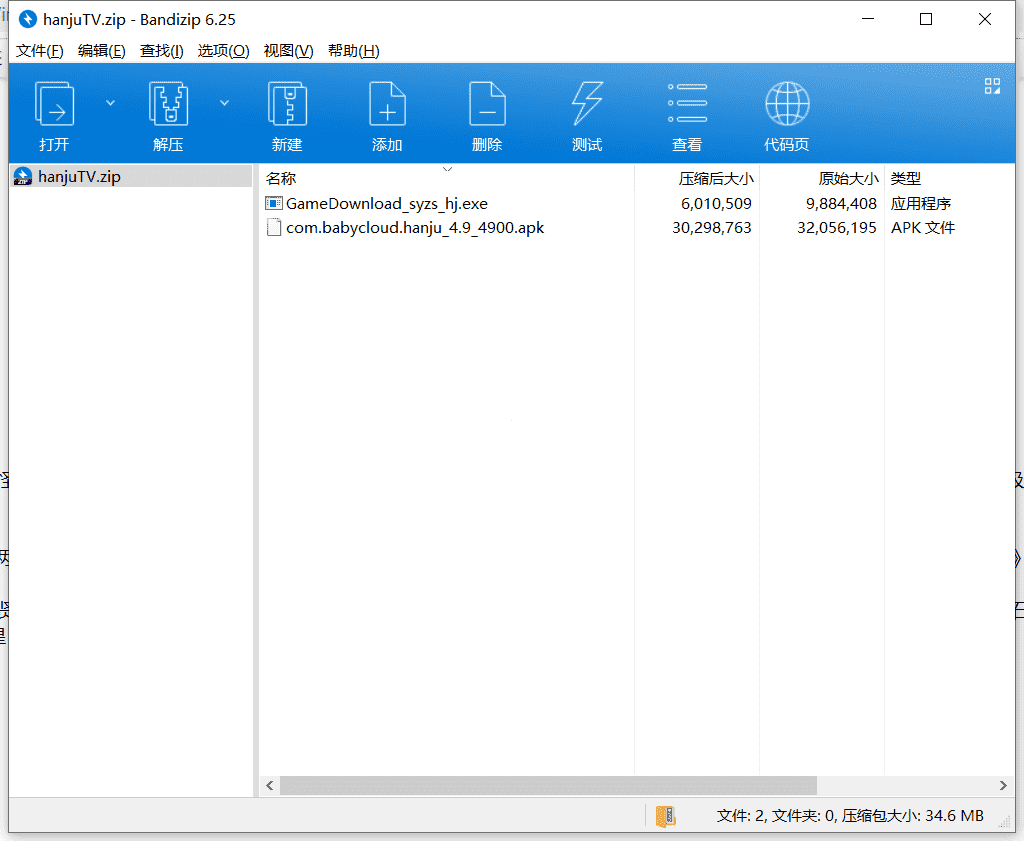1024x841 pixels.
Task: Minimize the Bandizip window
Action: tap(868, 20)
